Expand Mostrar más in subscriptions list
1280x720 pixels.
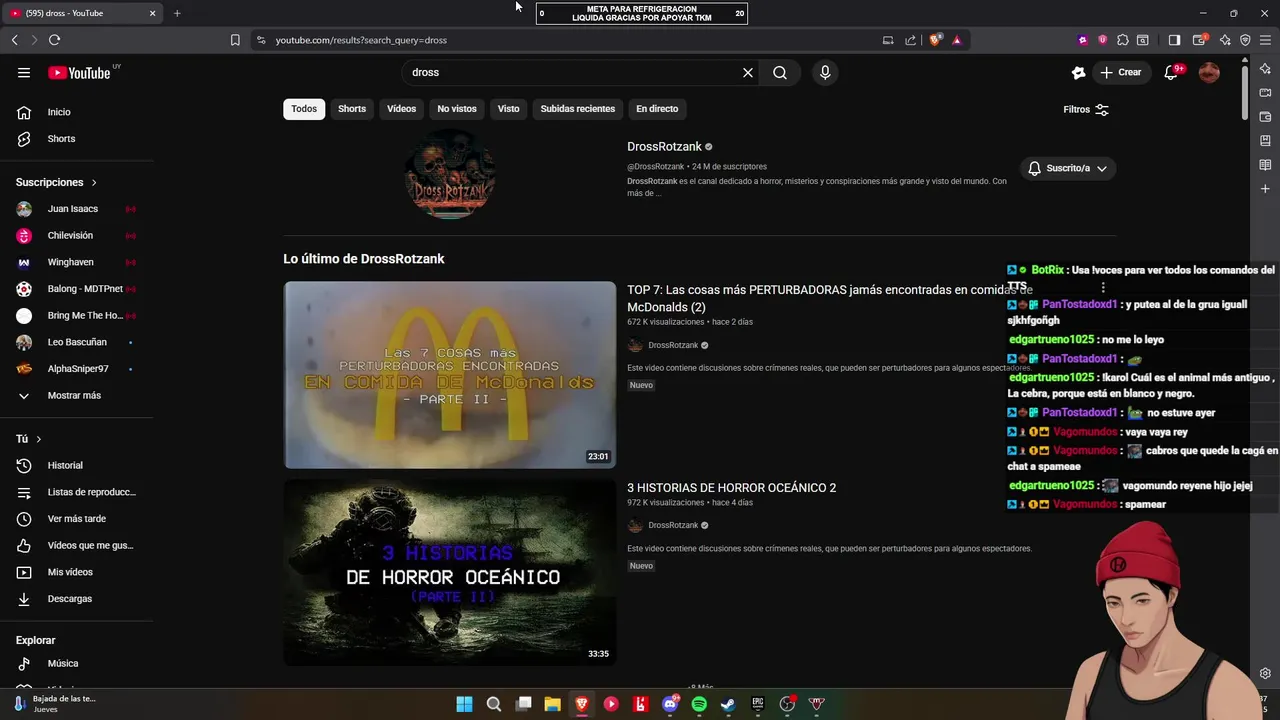(x=74, y=395)
